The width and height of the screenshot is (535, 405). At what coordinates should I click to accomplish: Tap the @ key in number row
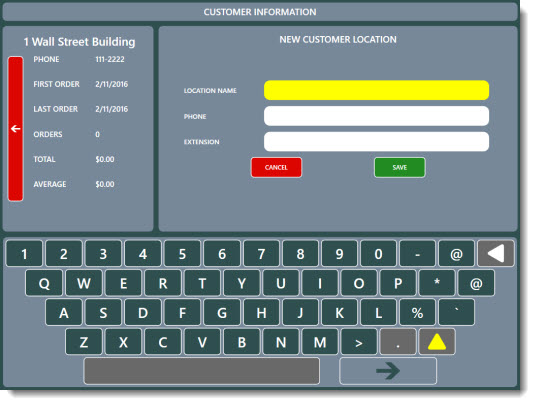[457, 254]
